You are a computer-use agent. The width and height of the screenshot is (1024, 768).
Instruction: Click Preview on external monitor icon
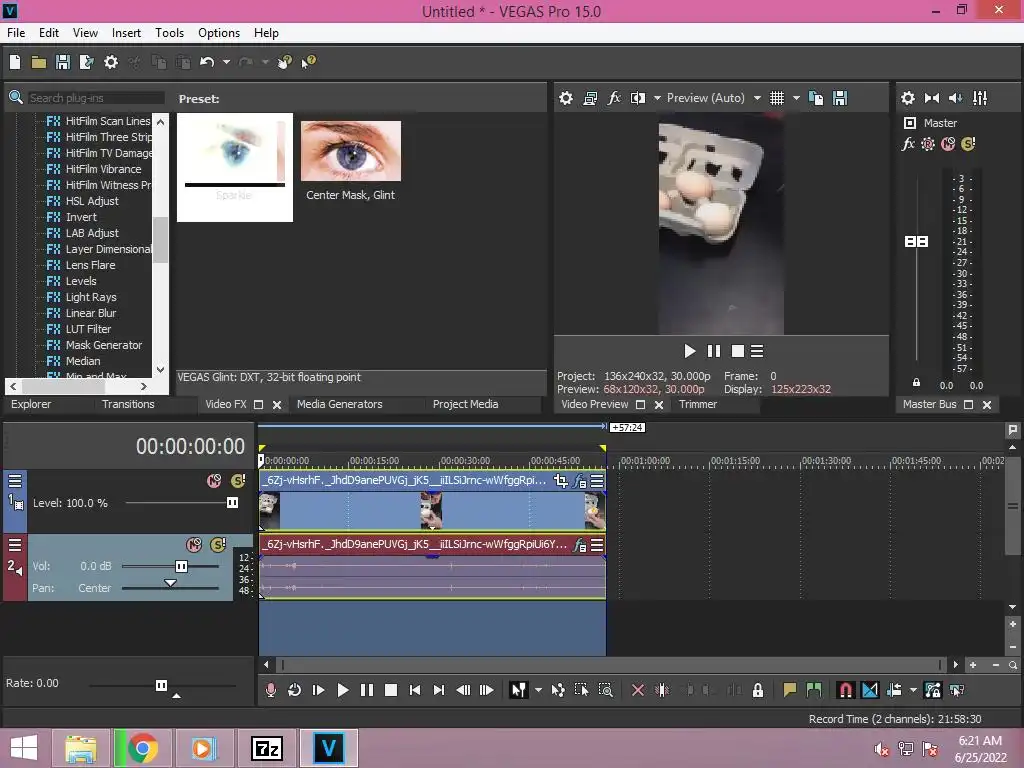tap(590, 98)
